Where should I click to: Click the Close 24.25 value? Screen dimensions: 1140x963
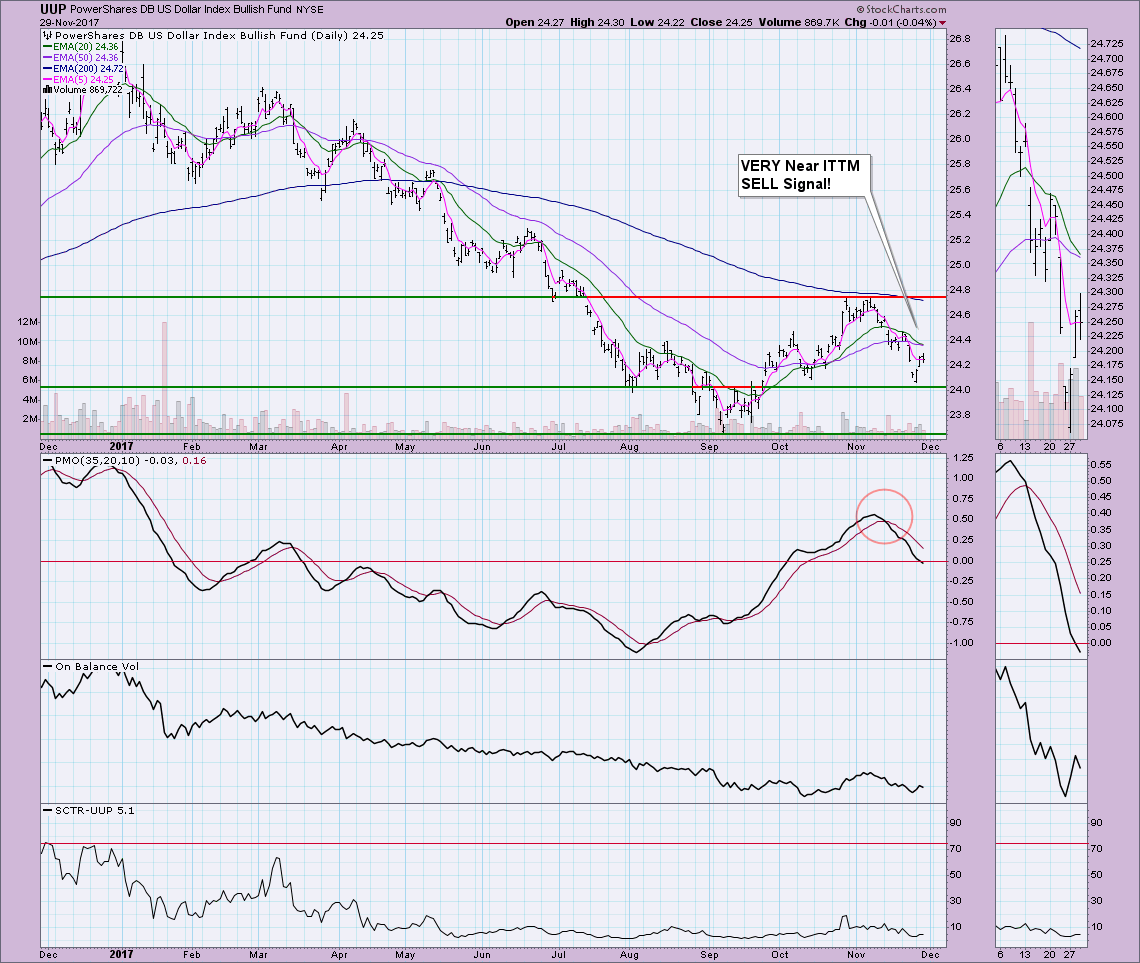click(721, 23)
